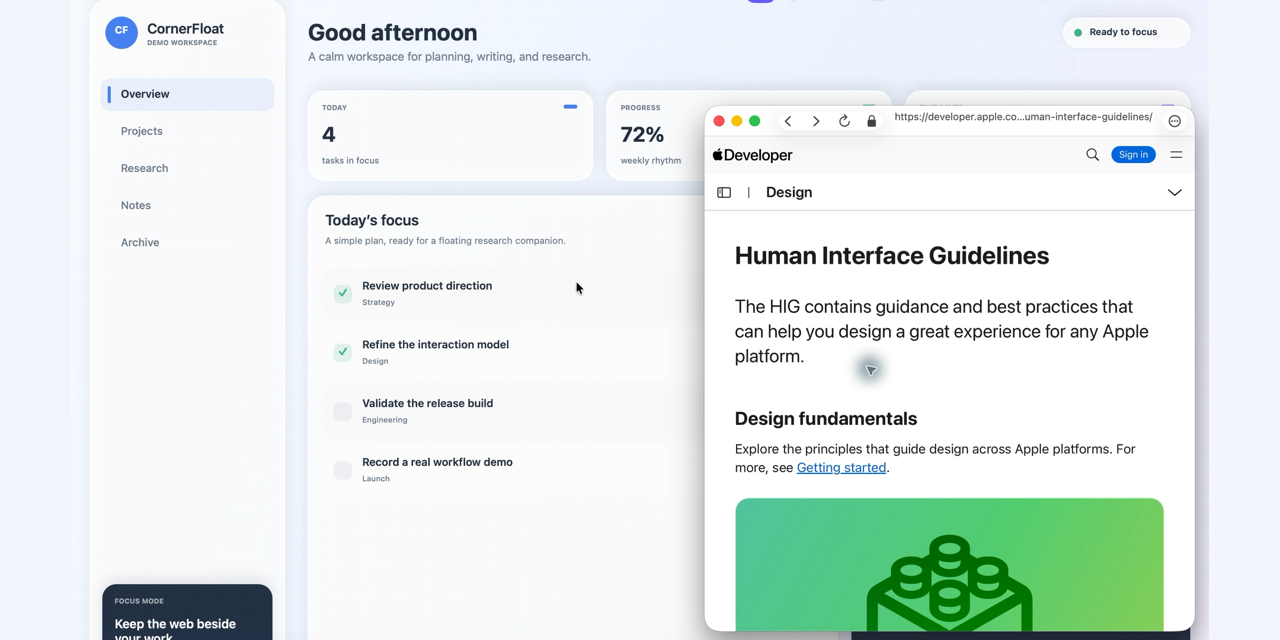This screenshot has height=640, width=1280.
Task: Click the Engineering tag under Validate release build
Action: [385, 420]
